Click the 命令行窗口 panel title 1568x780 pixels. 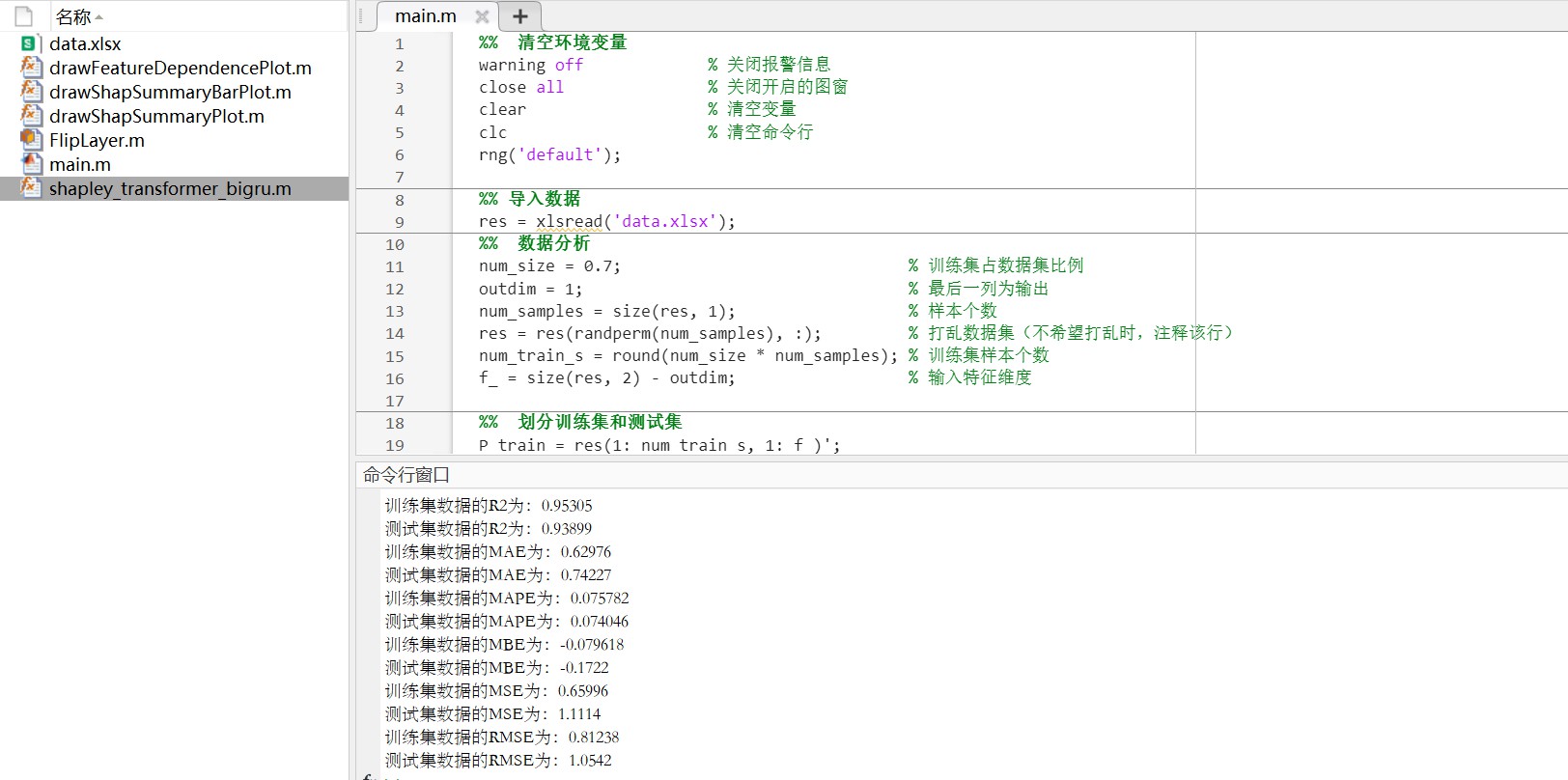(x=406, y=475)
